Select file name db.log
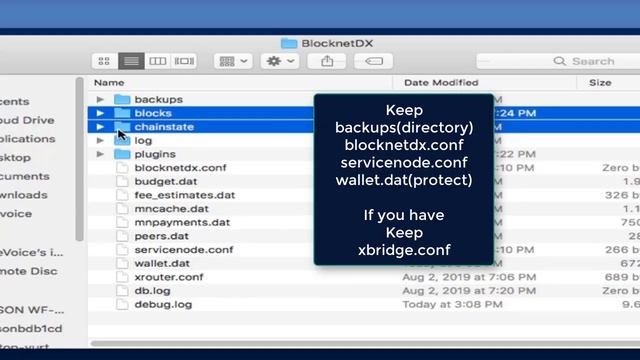 [x=152, y=291]
